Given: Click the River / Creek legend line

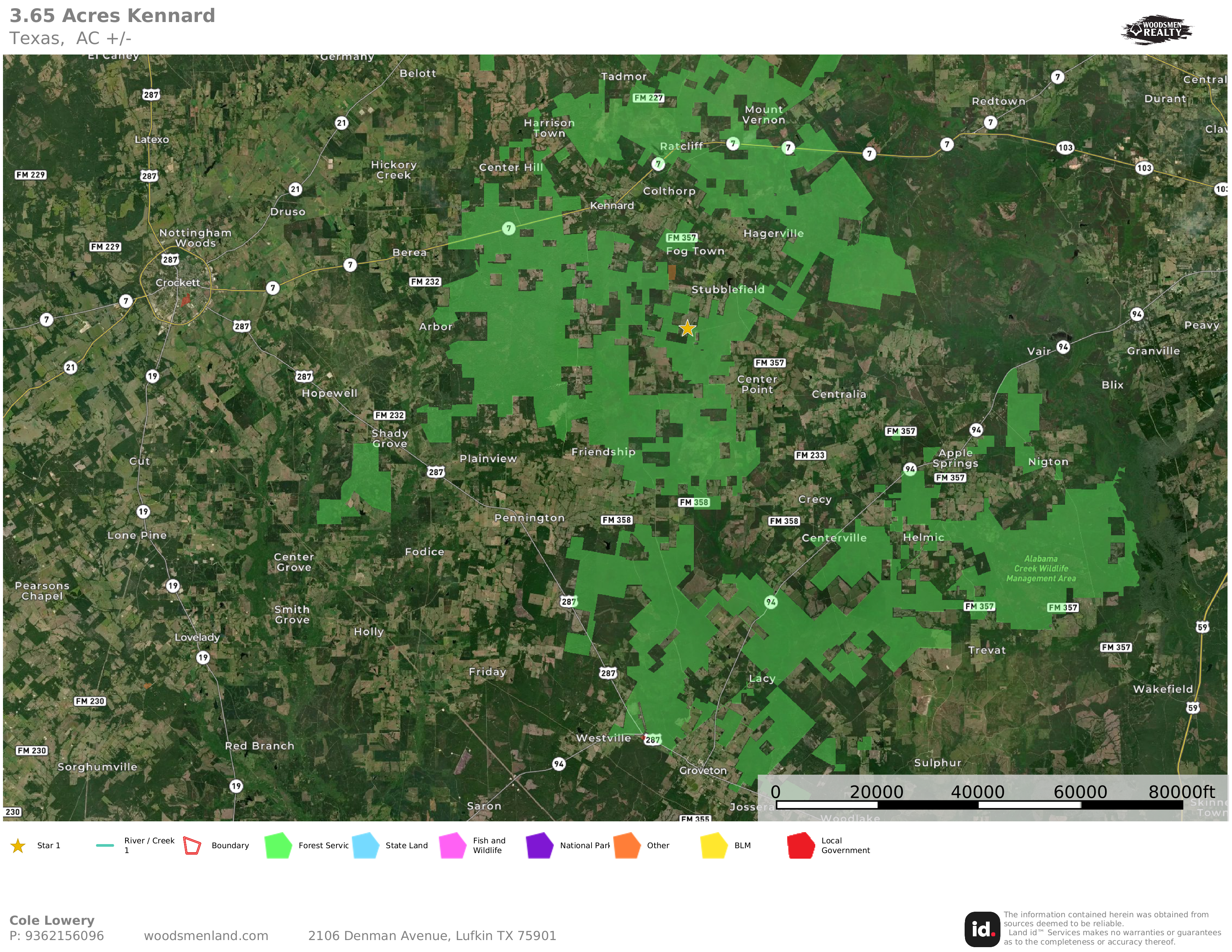Looking at the screenshot, I should (x=105, y=845).
